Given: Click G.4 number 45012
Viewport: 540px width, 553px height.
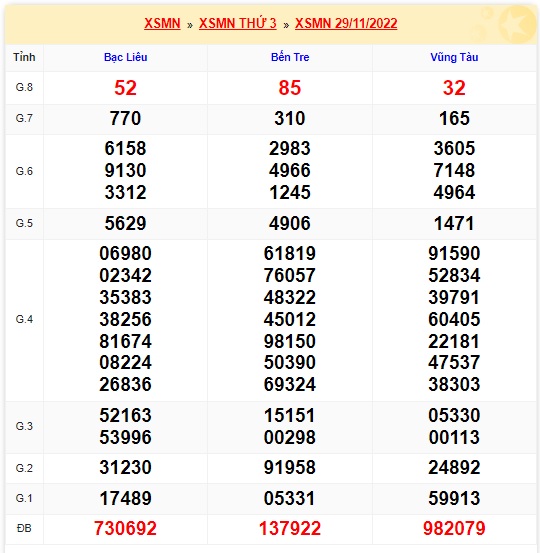Looking at the screenshot, I should pos(290,320).
